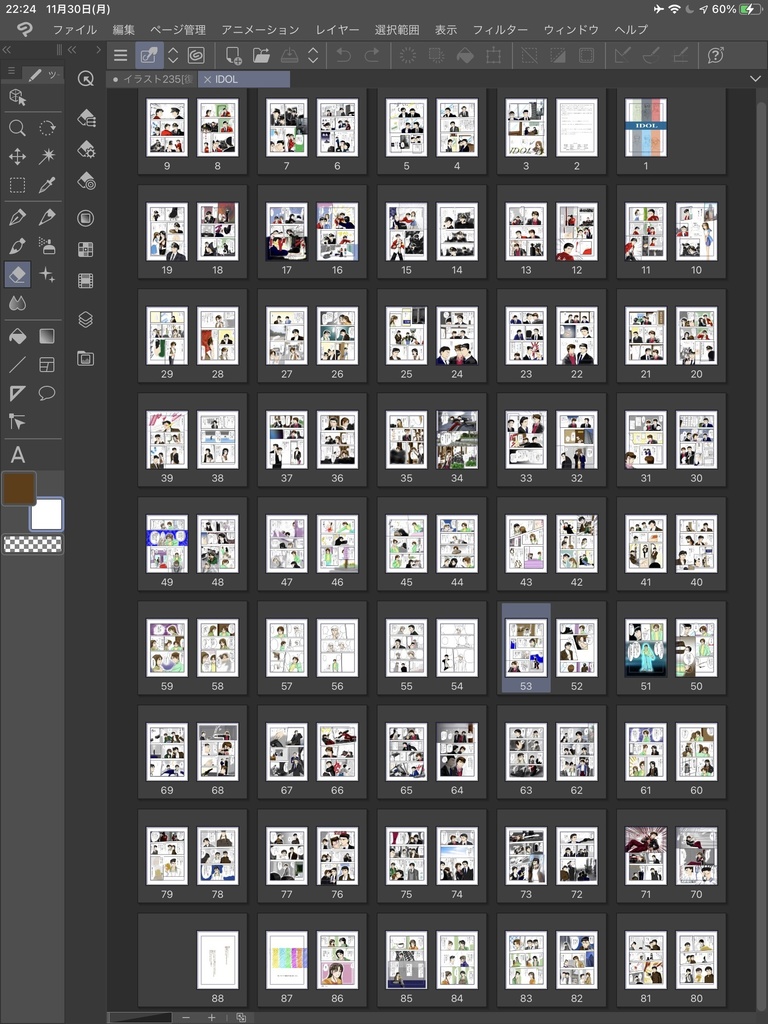
Task: Toggle Snap to grid
Action: pos(680,56)
